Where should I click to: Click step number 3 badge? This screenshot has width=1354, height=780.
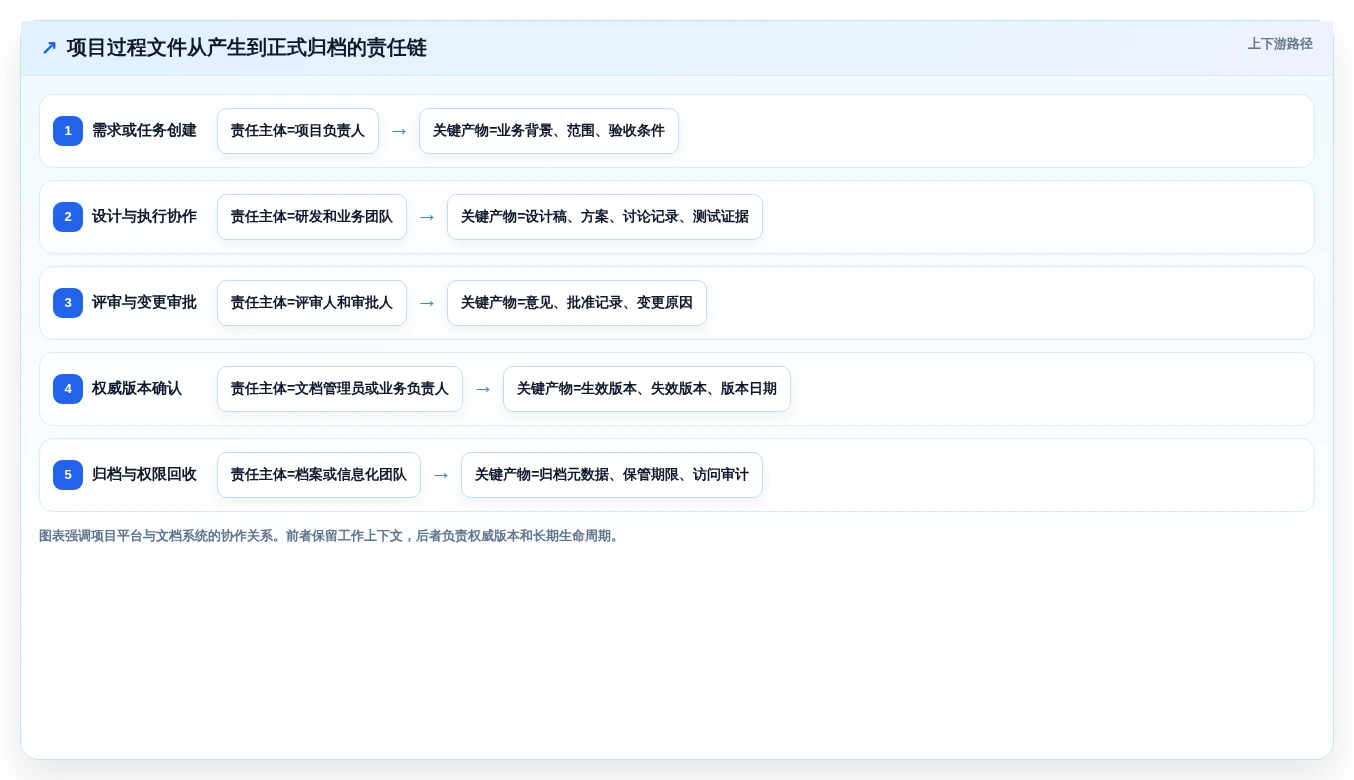point(68,303)
